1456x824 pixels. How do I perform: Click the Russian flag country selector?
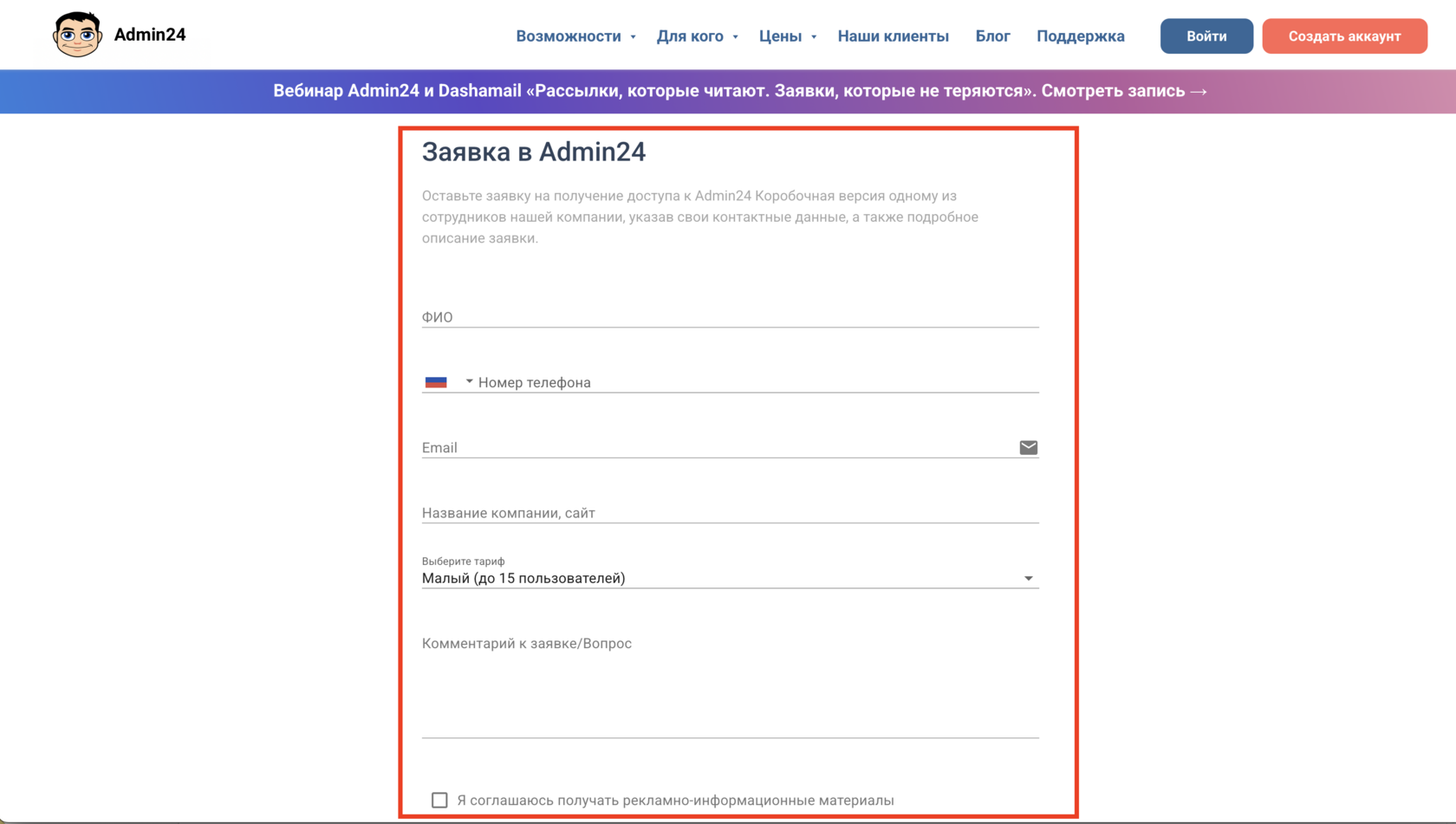coord(436,382)
